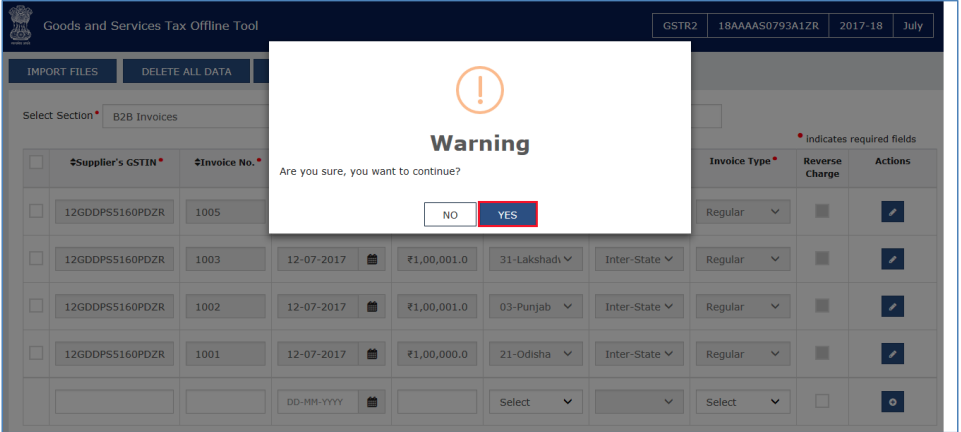Open 03-Punjab place of supply dropdown

(536, 306)
